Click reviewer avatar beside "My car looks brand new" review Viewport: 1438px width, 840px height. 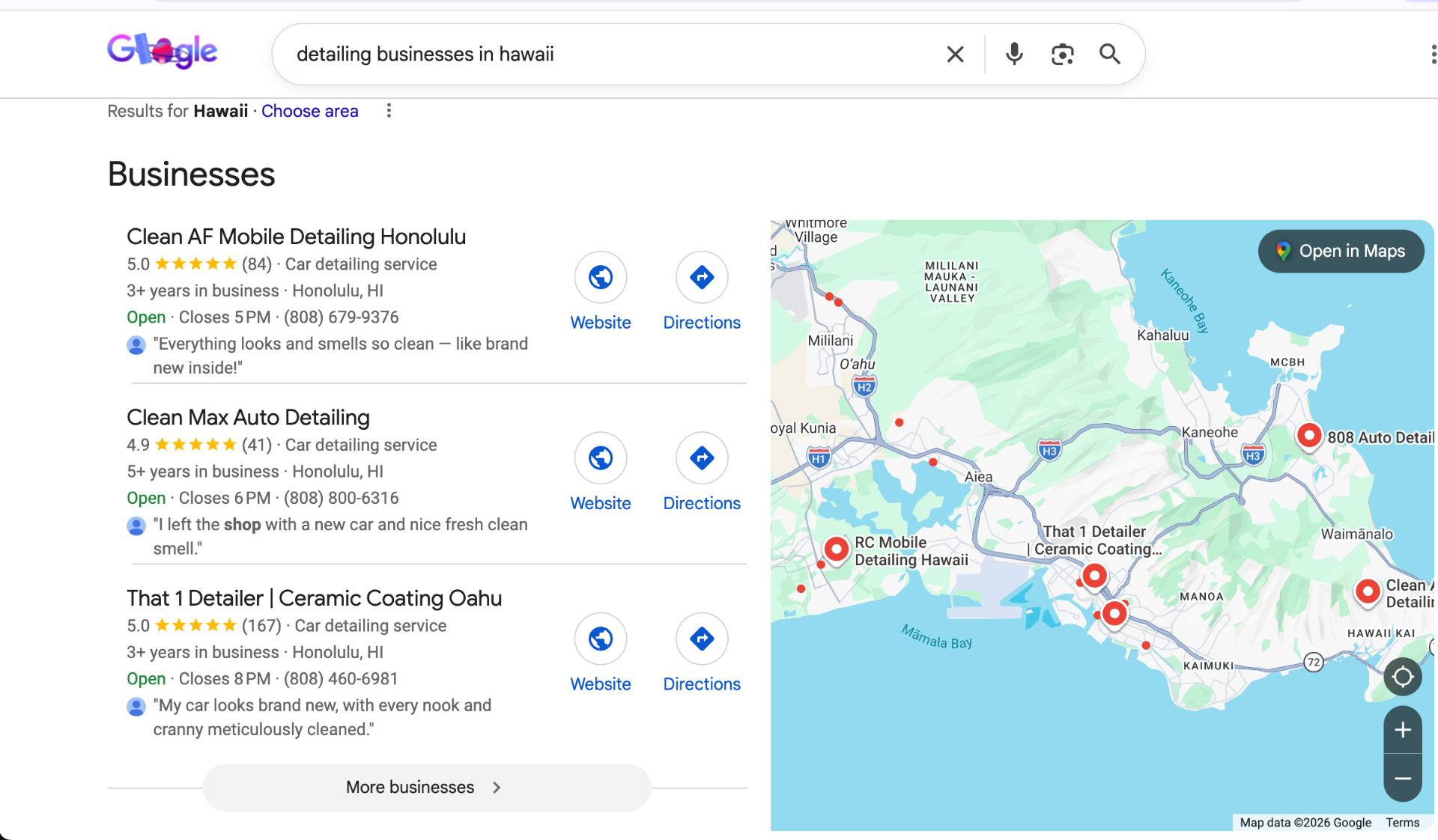click(136, 706)
